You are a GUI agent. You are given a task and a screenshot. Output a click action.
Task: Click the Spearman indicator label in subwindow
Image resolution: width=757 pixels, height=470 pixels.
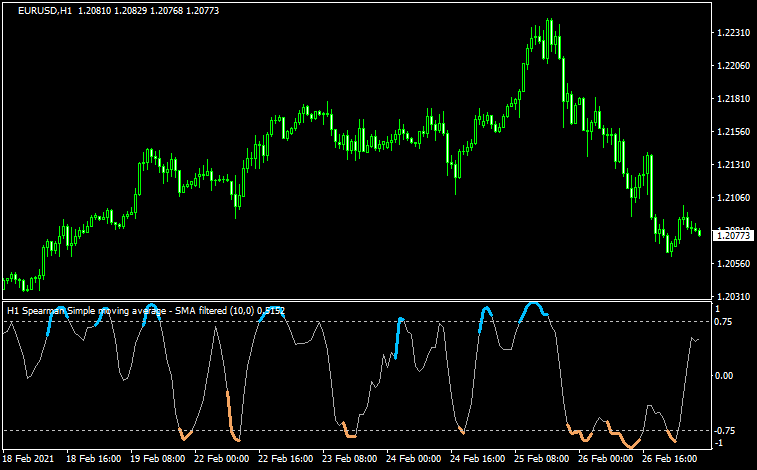pyautogui.click(x=145, y=311)
